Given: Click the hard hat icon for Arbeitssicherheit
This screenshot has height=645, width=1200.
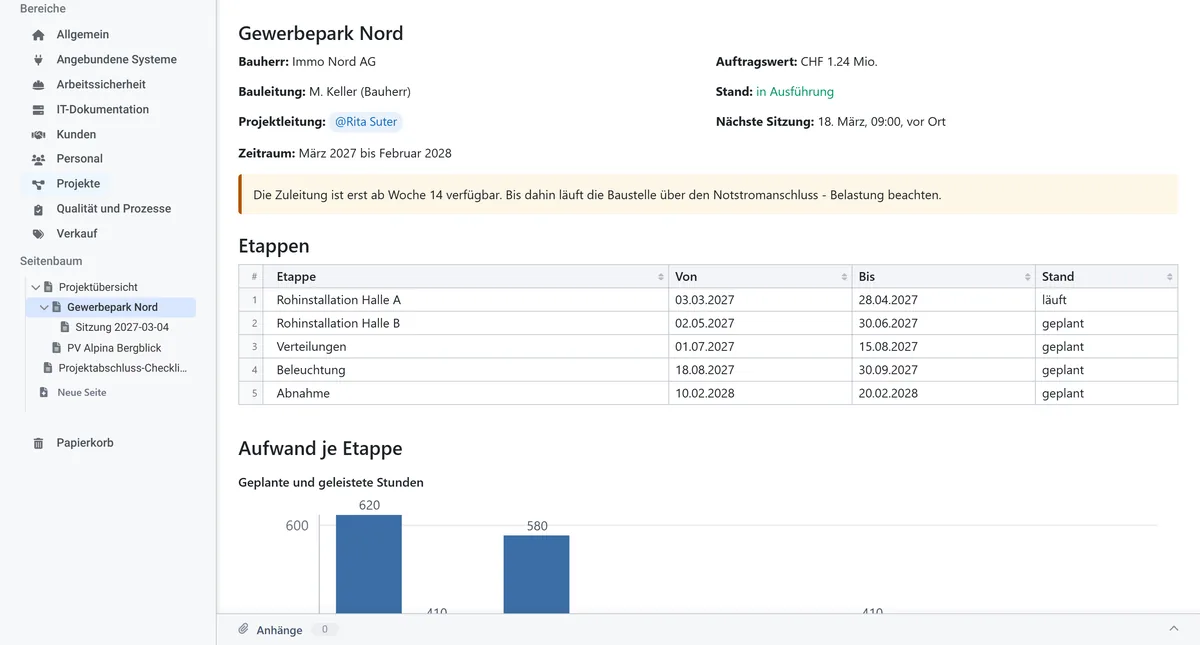Looking at the screenshot, I should pyautogui.click(x=39, y=85).
